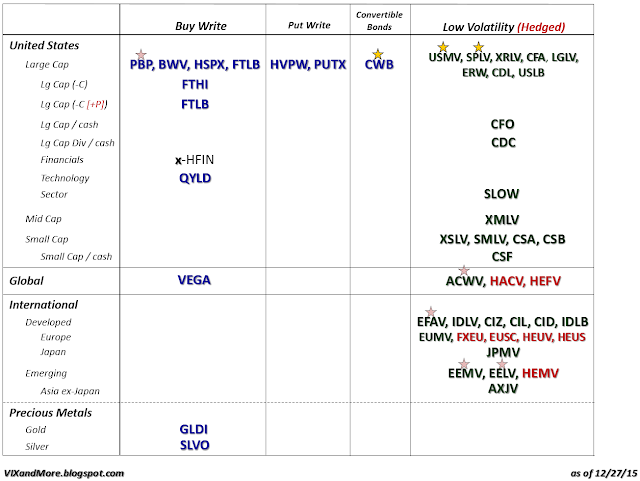Select the Low Volatility (Hedged) header
The height and width of the screenshot is (481, 640).
pyautogui.click(x=504, y=27)
